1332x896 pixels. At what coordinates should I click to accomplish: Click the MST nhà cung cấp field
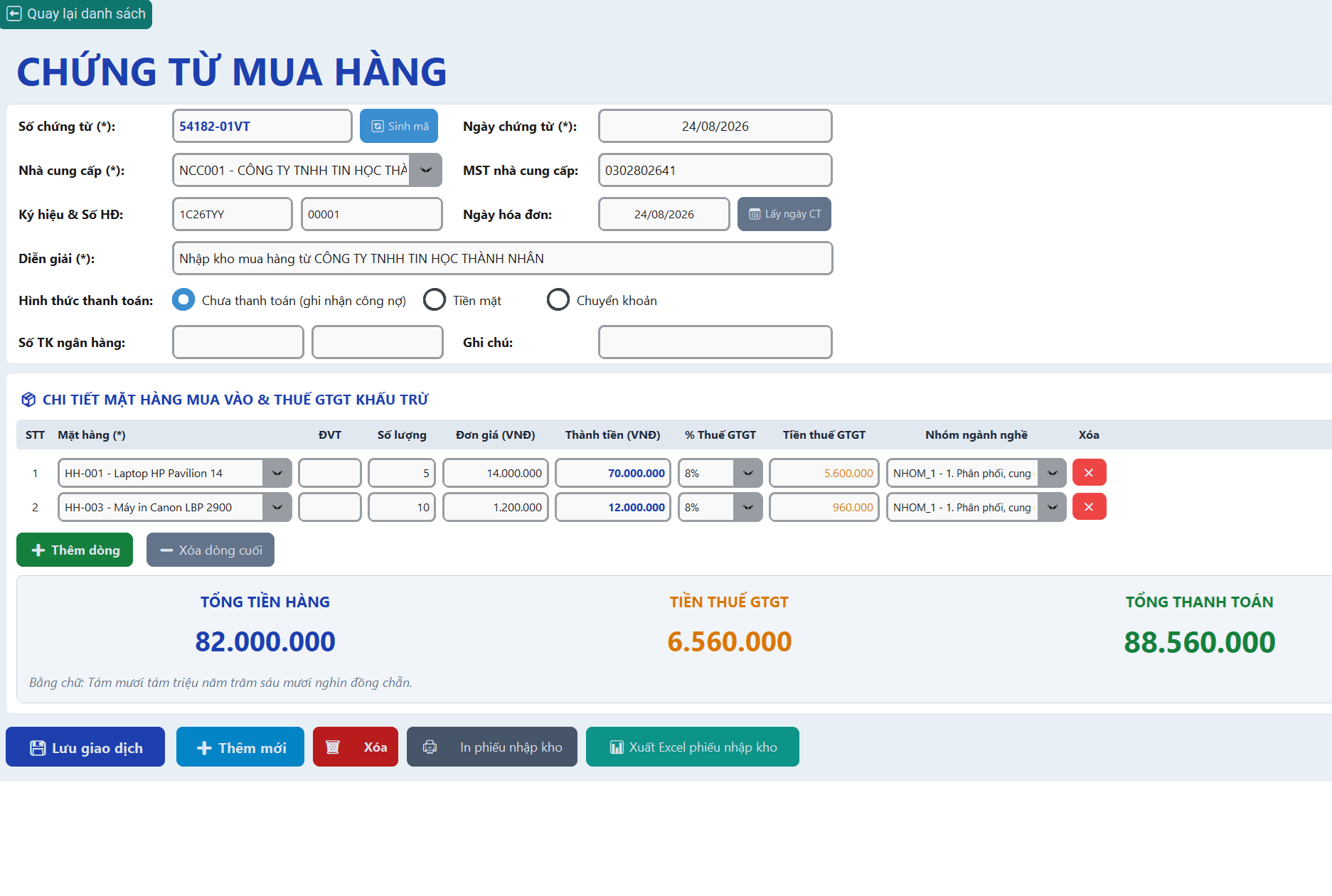pyautogui.click(x=715, y=170)
